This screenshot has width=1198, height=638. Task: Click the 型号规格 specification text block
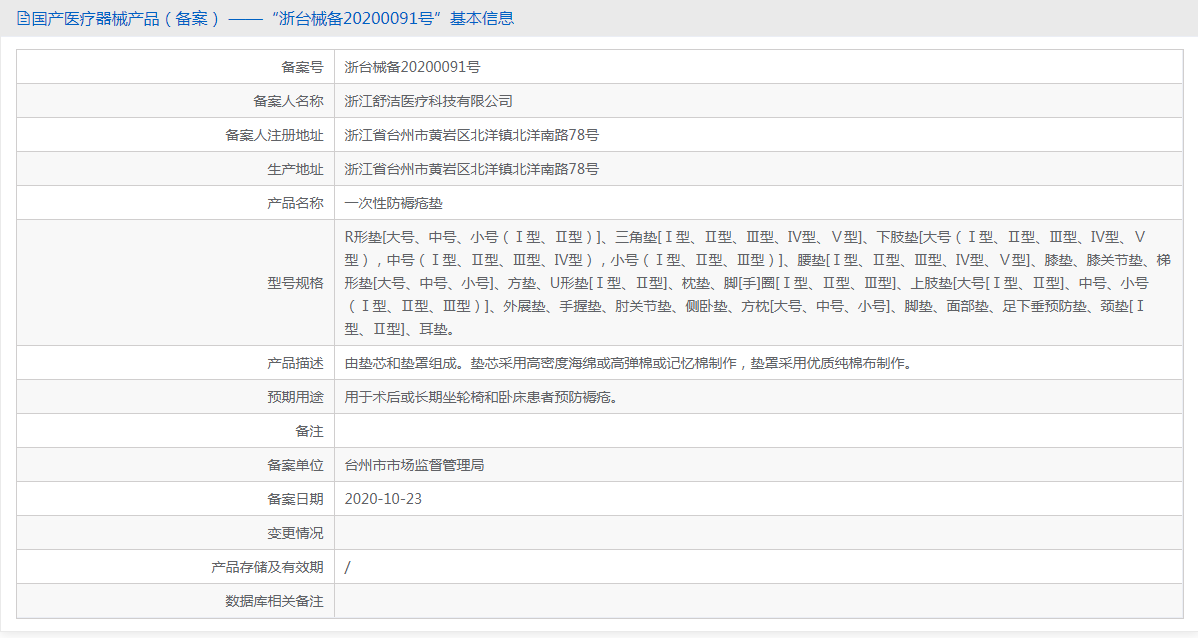coord(757,283)
